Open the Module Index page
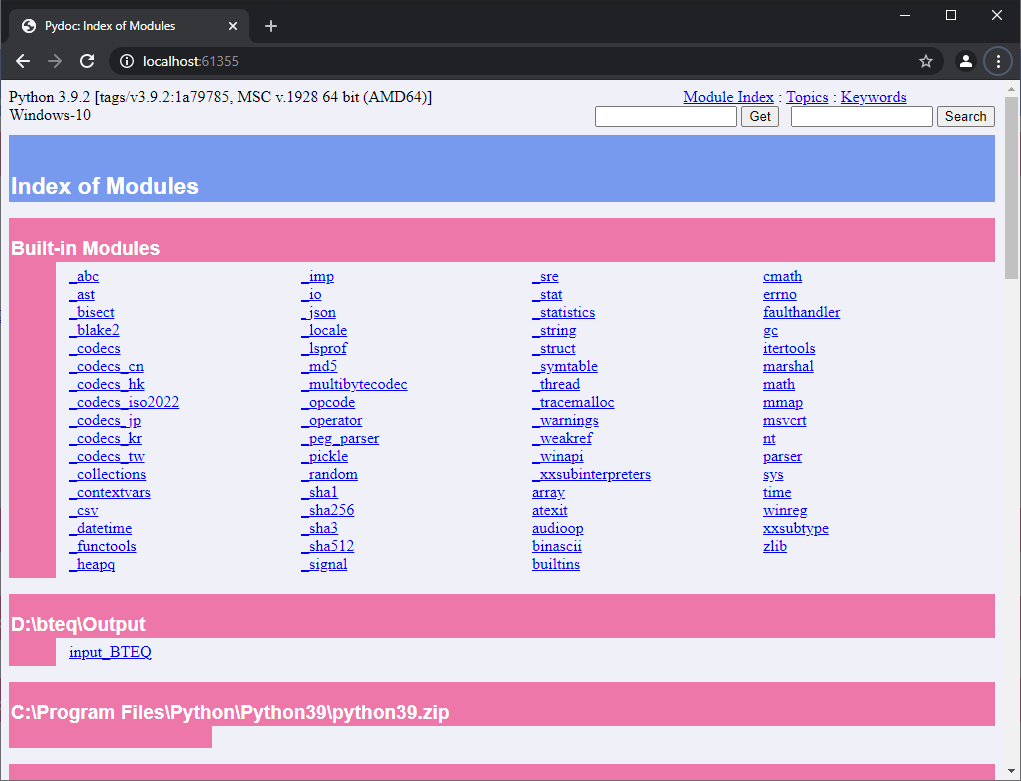 point(728,97)
